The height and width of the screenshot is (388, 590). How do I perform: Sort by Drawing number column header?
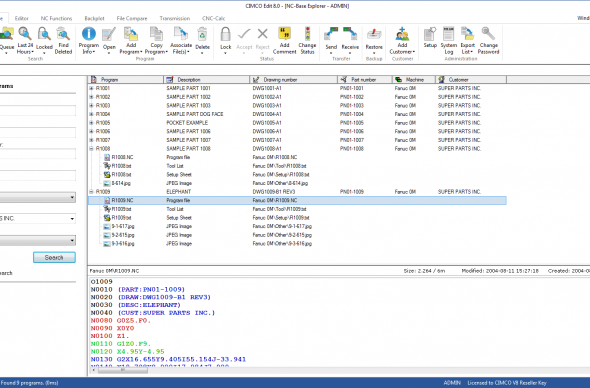click(x=293, y=79)
